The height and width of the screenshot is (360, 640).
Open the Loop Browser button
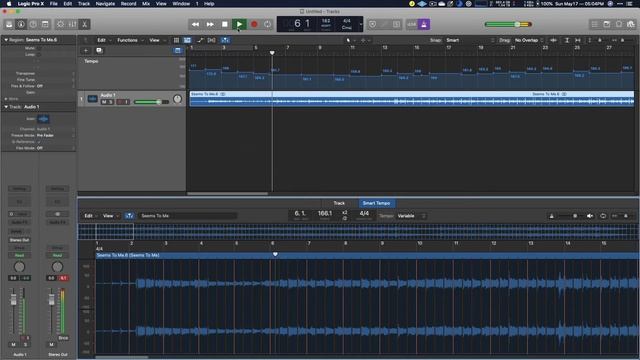point(619,24)
